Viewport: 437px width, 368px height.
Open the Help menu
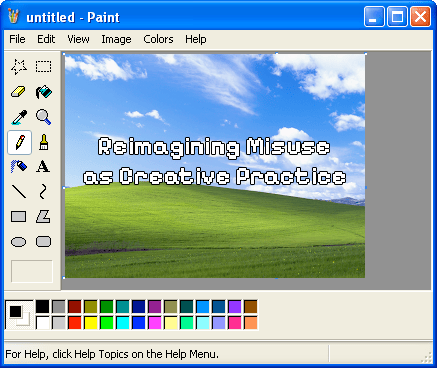pos(196,39)
